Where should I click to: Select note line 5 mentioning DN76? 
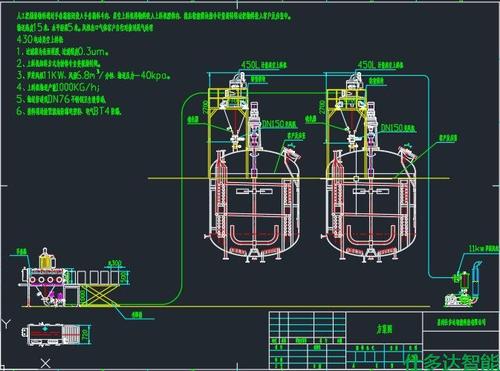click(61, 99)
